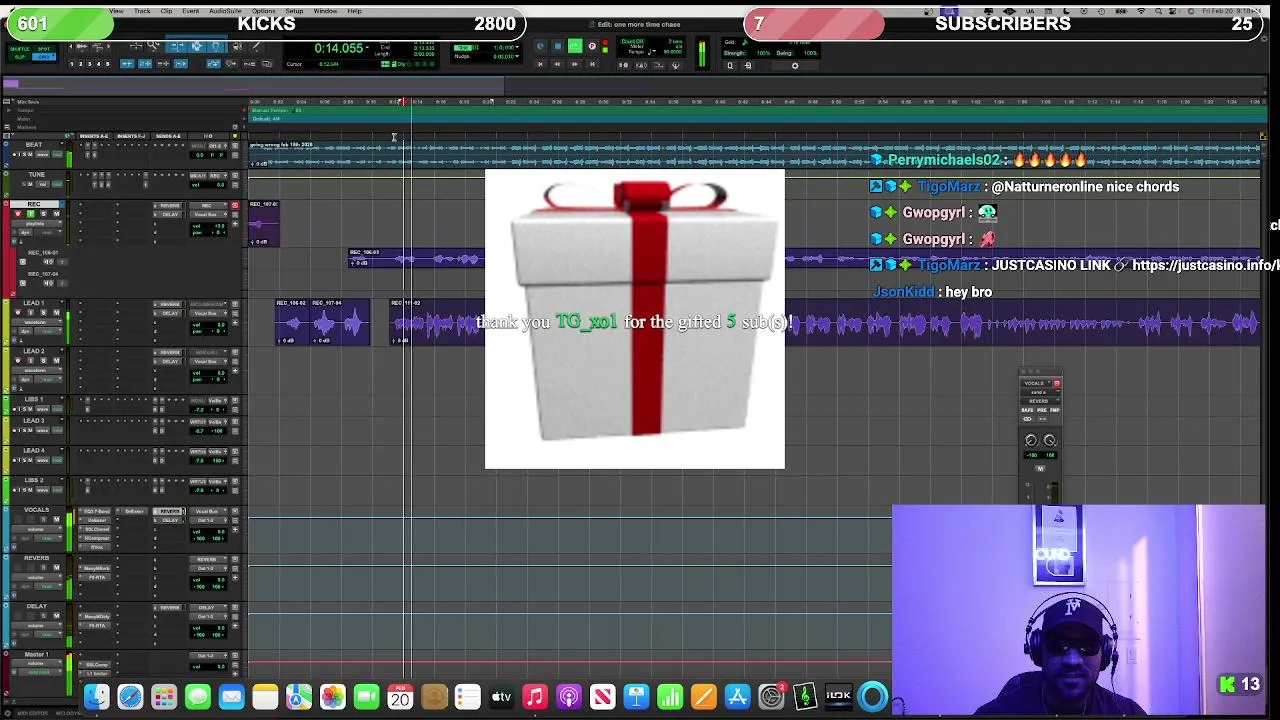Click the Stop transport button
The width and height of the screenshot is (1280, 720).
point(558,46)
